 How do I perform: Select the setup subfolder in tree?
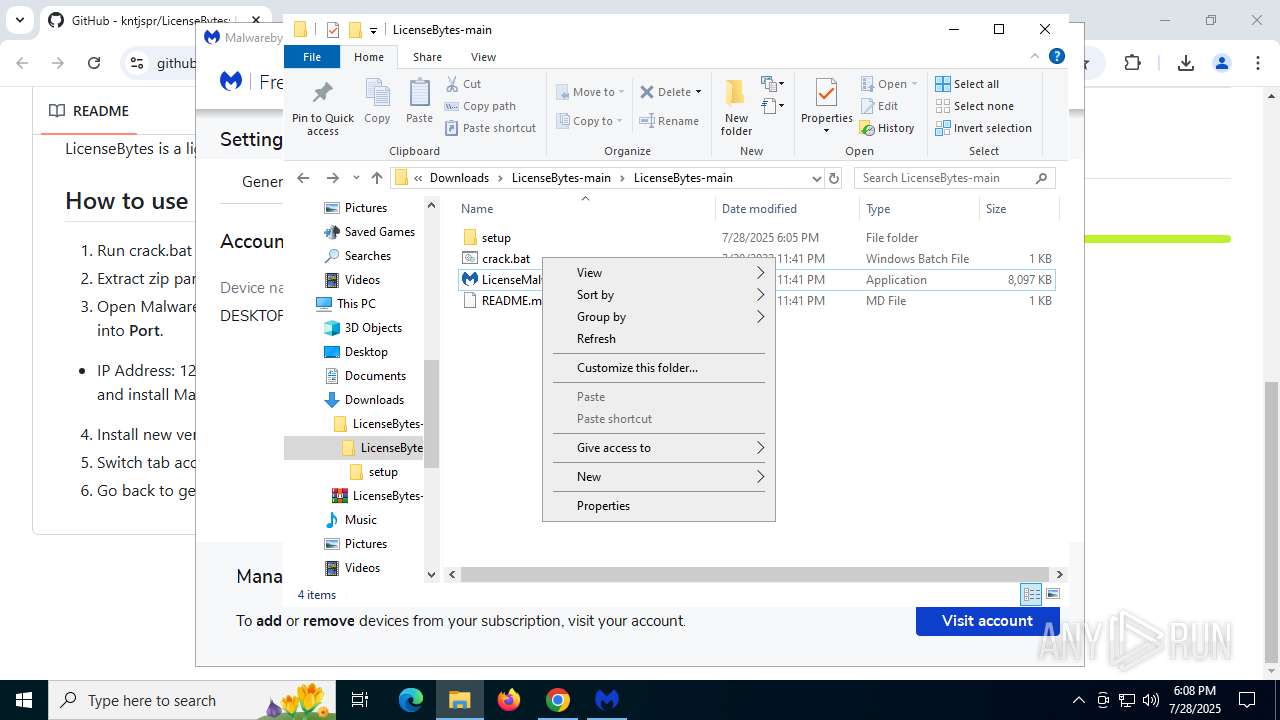pos(383,472)
